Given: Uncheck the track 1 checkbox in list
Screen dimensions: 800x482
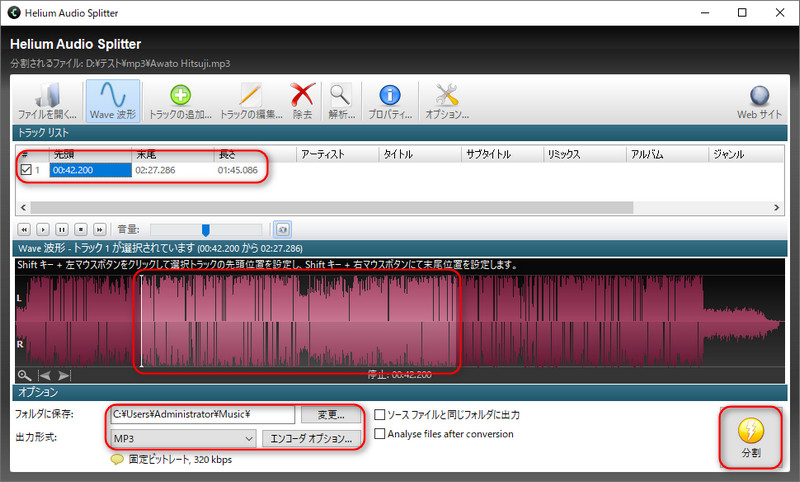Looking at the screenshot, I should click(x=26, y=171).
